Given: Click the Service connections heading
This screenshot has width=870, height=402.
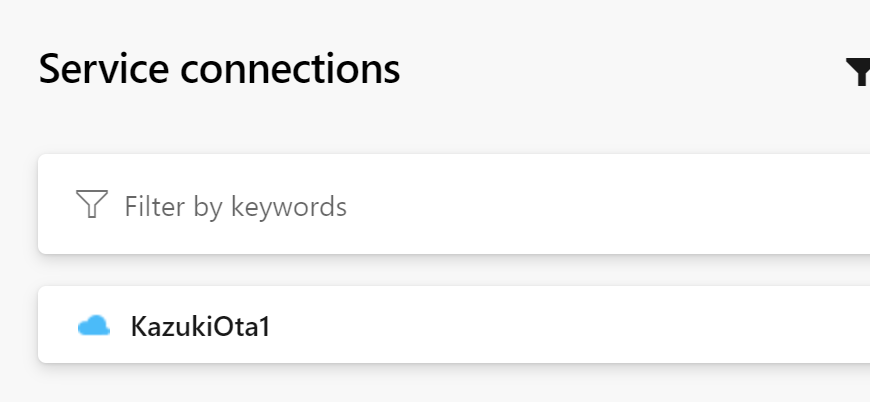Looking at the screenshot, I should tap(219, 70).
